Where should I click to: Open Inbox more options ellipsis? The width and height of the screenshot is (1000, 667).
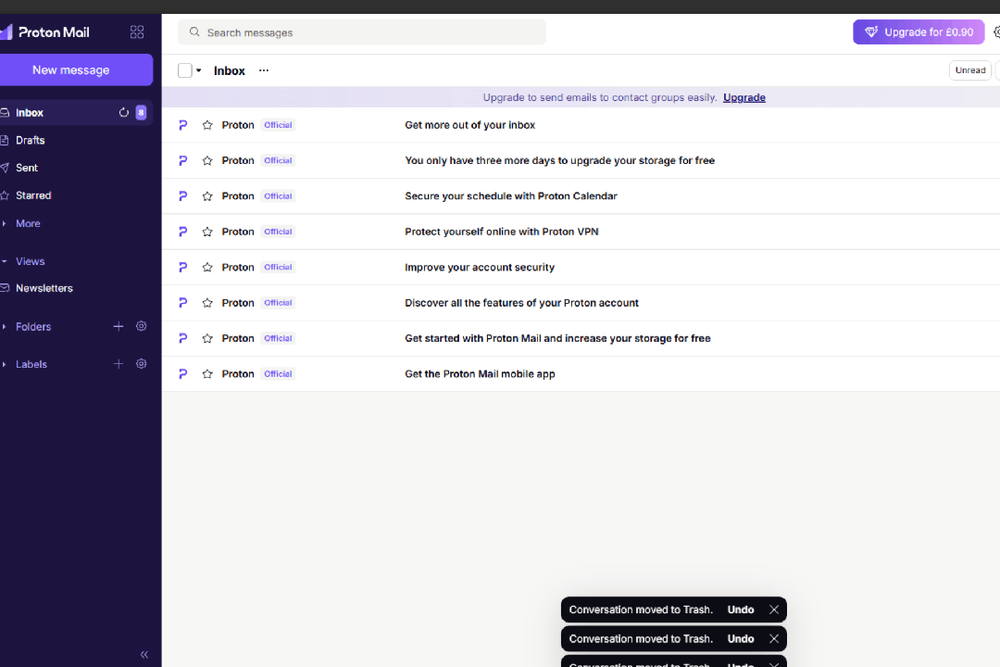coord(263,70)
